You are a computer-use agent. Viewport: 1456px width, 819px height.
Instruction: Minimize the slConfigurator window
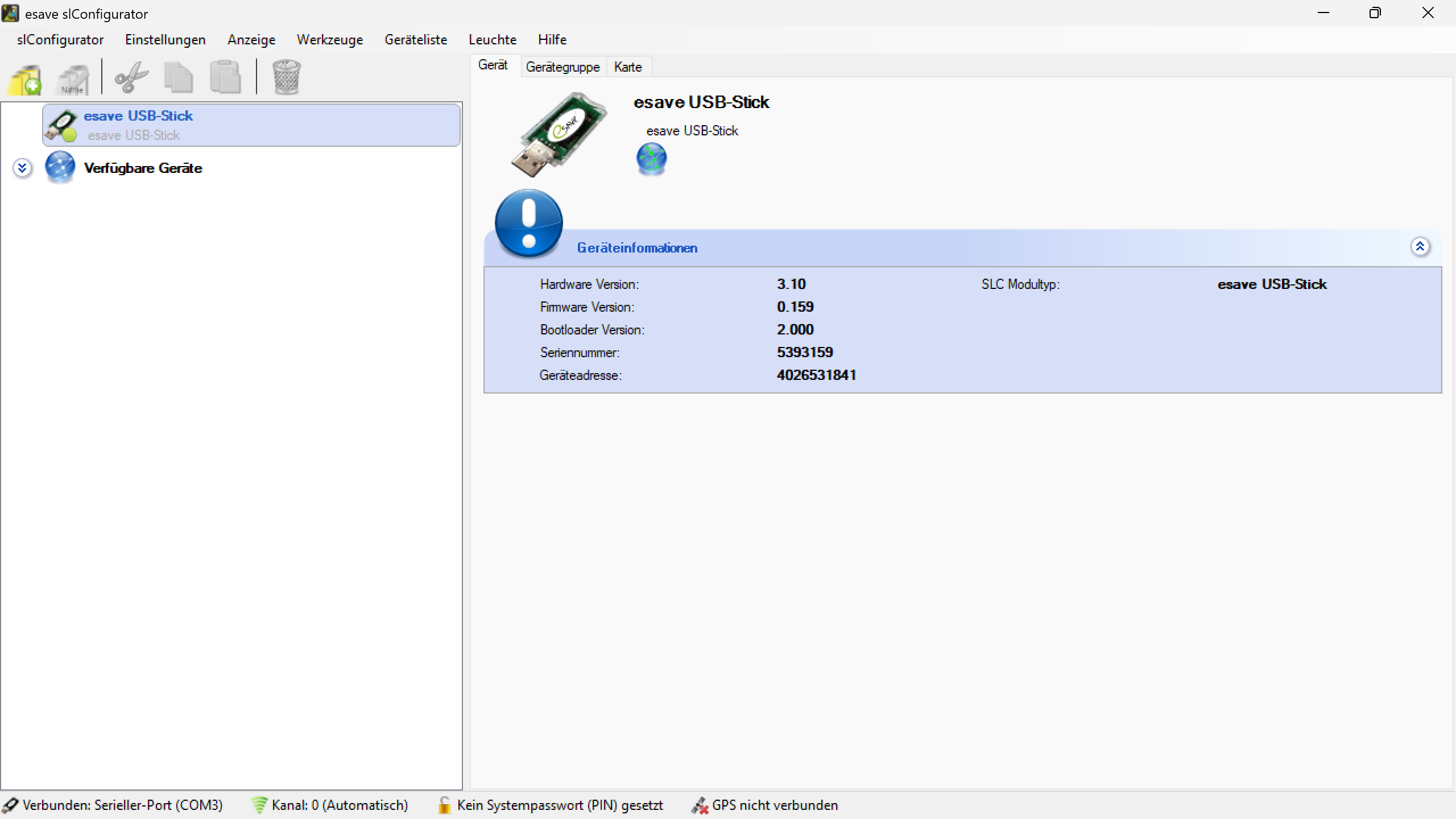[x=1323, y=13]
